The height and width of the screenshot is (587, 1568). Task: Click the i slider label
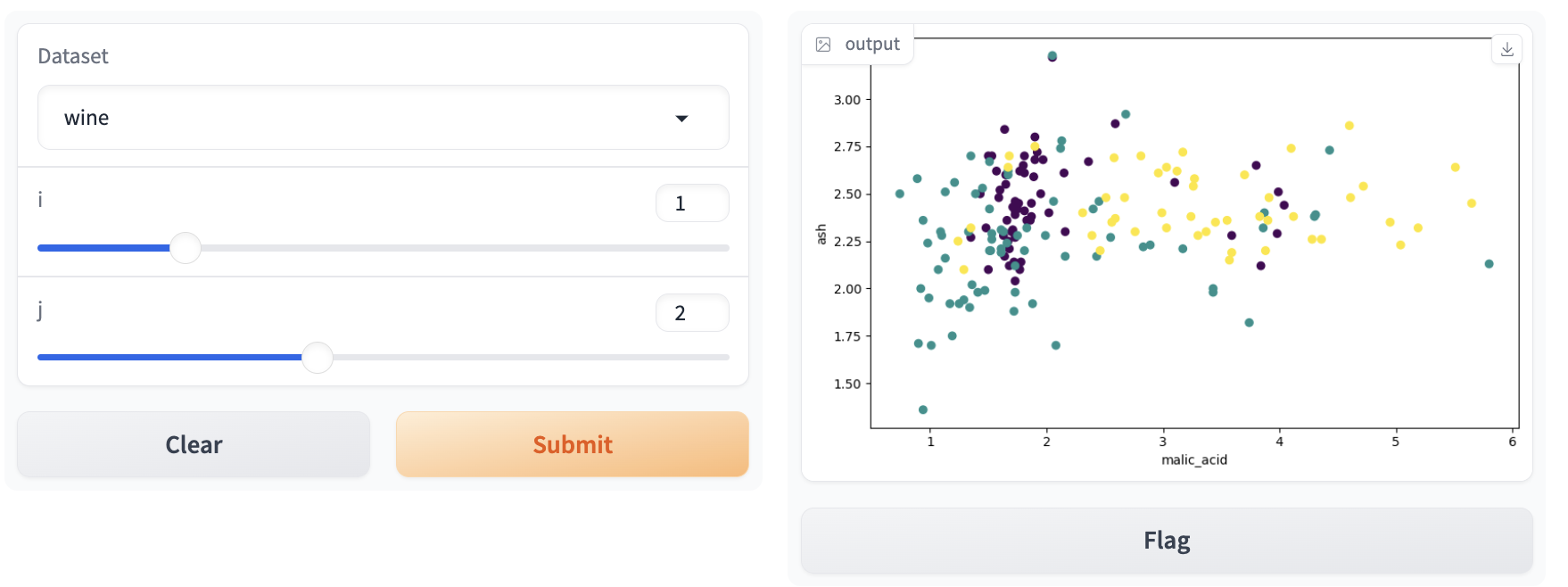[40, 201]
